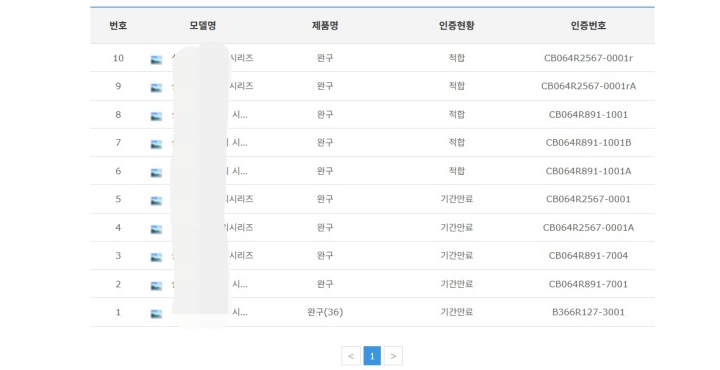The height and width of the screenshot is (370, 720).
Task: Click 적합 status in row 10
Action: click(x=456, y=58)
